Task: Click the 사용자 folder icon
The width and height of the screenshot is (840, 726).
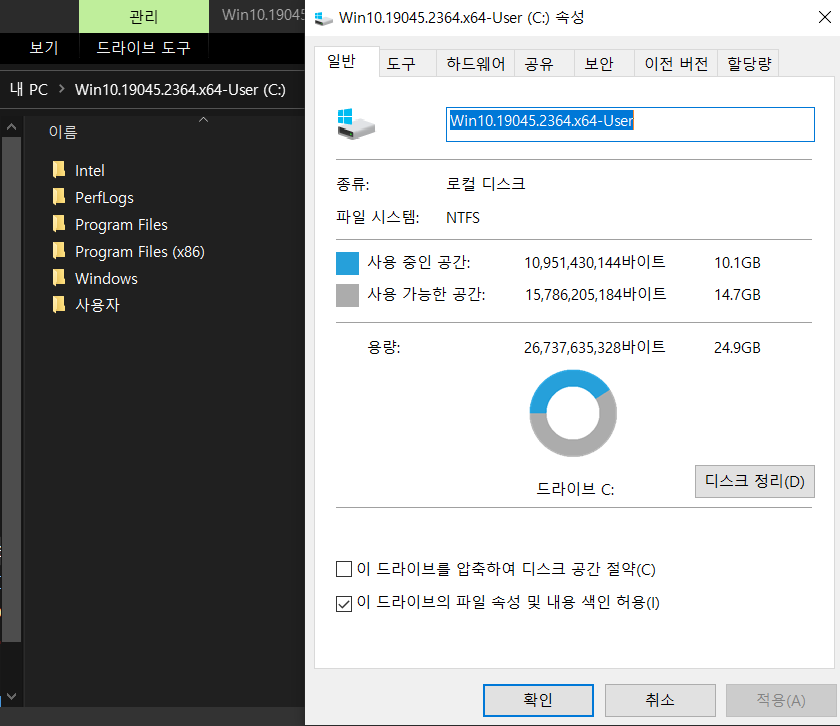Action: [59, 304]
